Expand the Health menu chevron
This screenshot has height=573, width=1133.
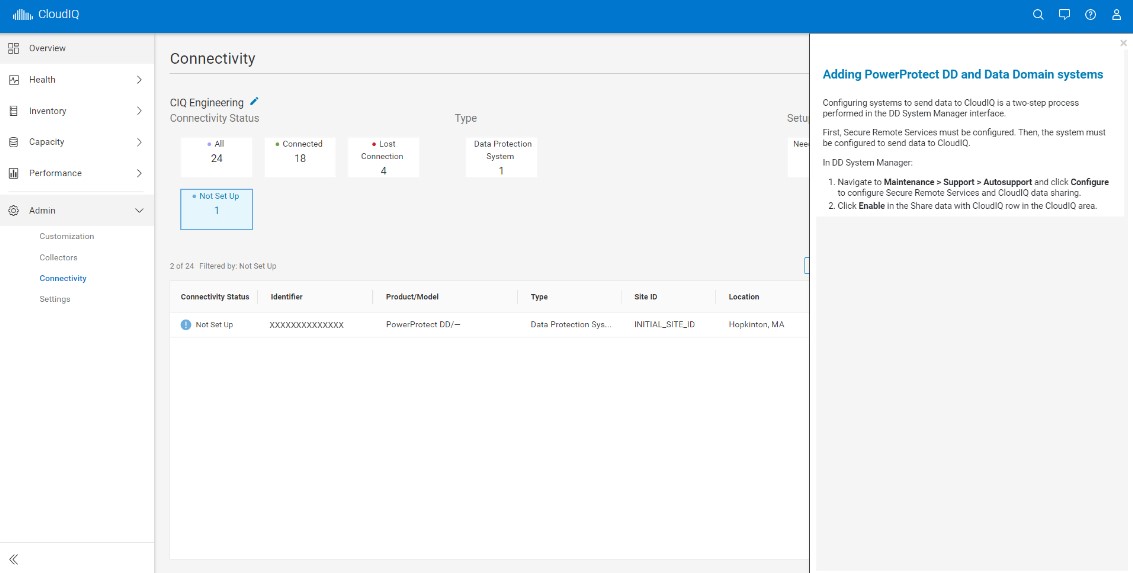coord(139,80)
